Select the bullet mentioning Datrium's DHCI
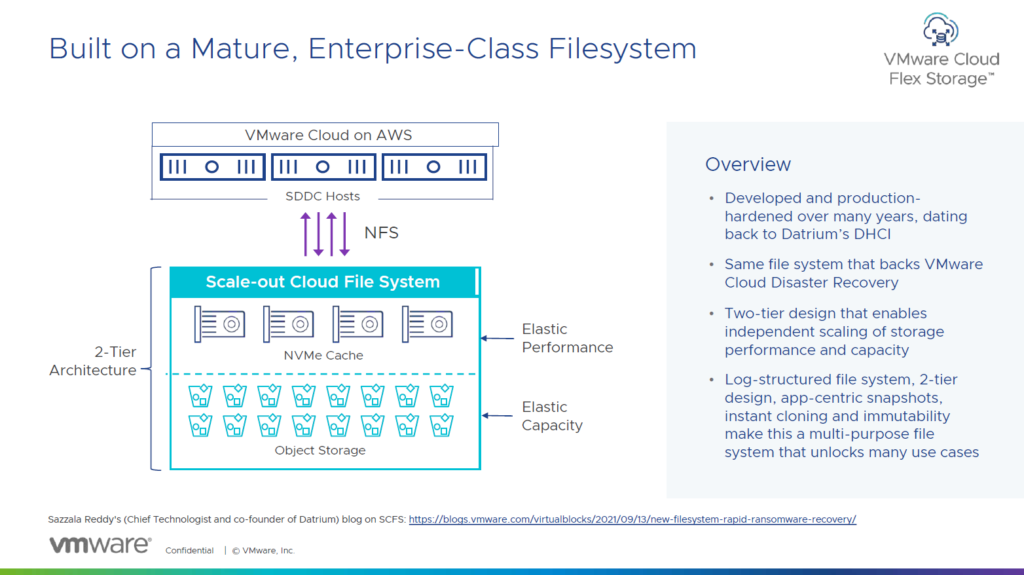Viewport: 1024px width, 575px height. [x=846, y=216]
